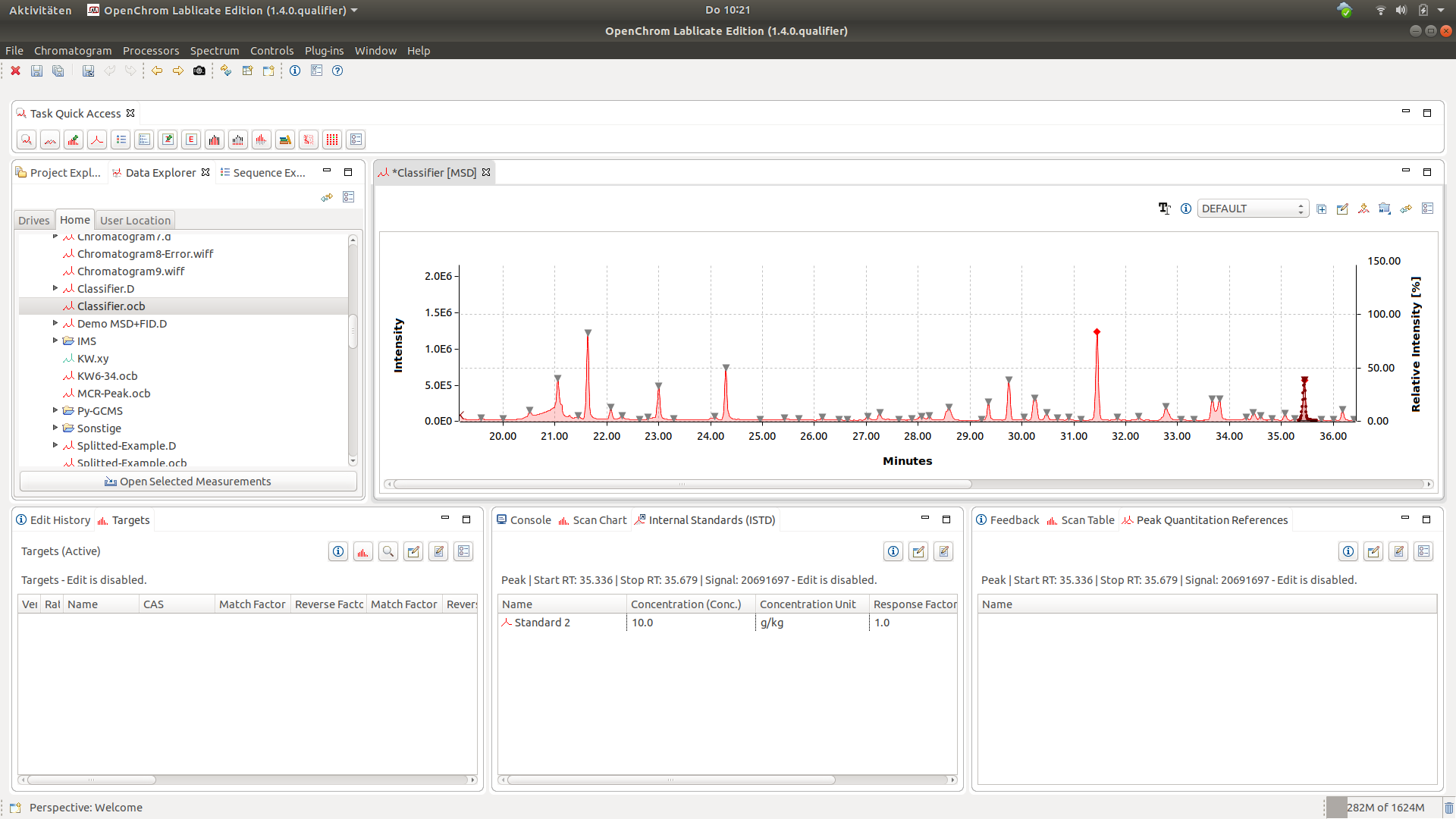Click the settings list icon in chromatogram toolbar
This screenshot has width=1456, height=819.
(x=1428, y=209)
